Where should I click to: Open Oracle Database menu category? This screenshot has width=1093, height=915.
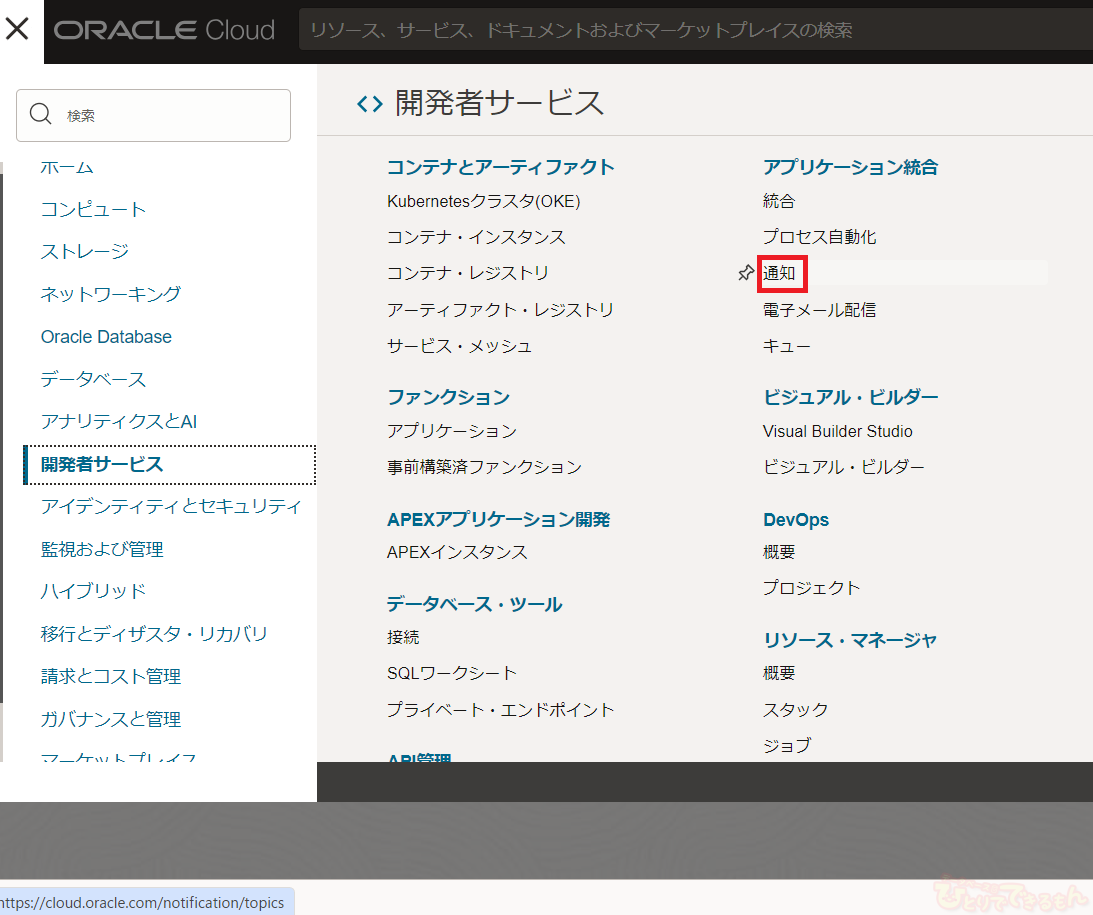tap(106, 337)
